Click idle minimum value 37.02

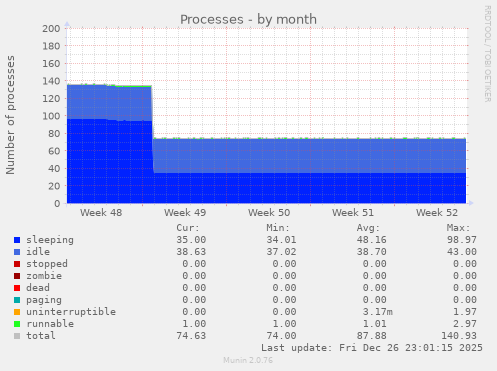point(281,252)
